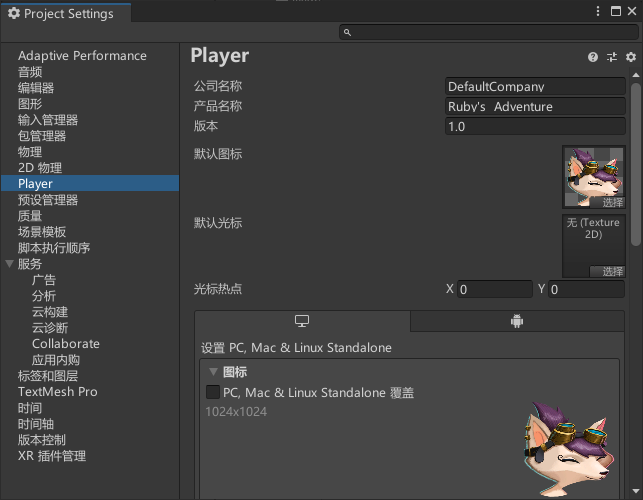Open the Player settings help icon
The image size is (643, 500).
(593, 57)
